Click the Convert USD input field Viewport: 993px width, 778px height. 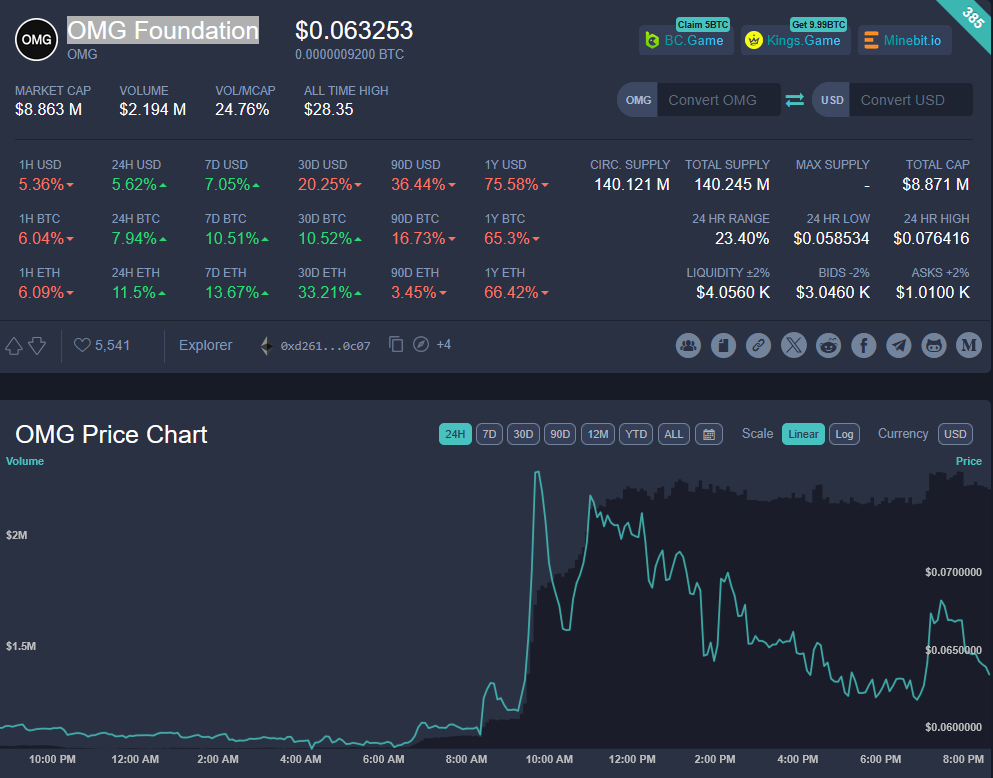tap(911, 100)
